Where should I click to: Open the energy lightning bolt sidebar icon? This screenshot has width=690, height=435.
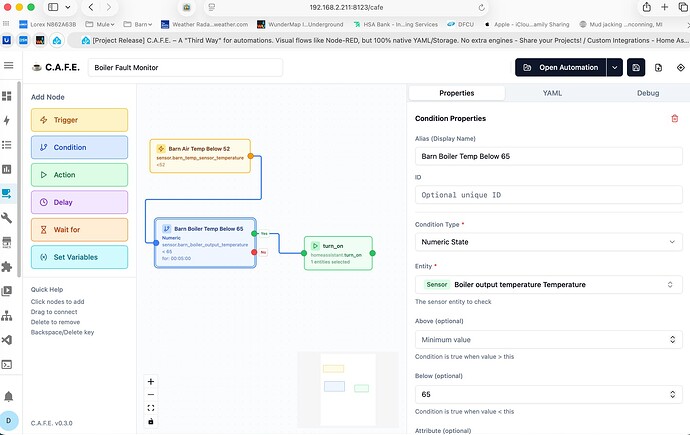tap(7, 121)
